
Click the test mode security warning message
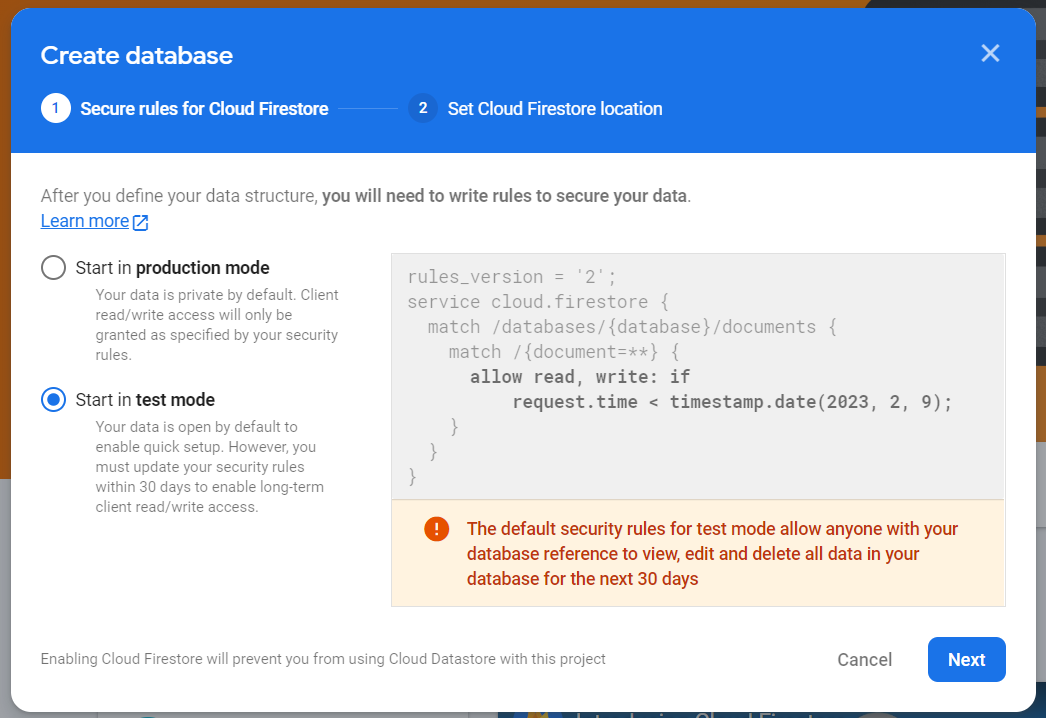(712, 554)
